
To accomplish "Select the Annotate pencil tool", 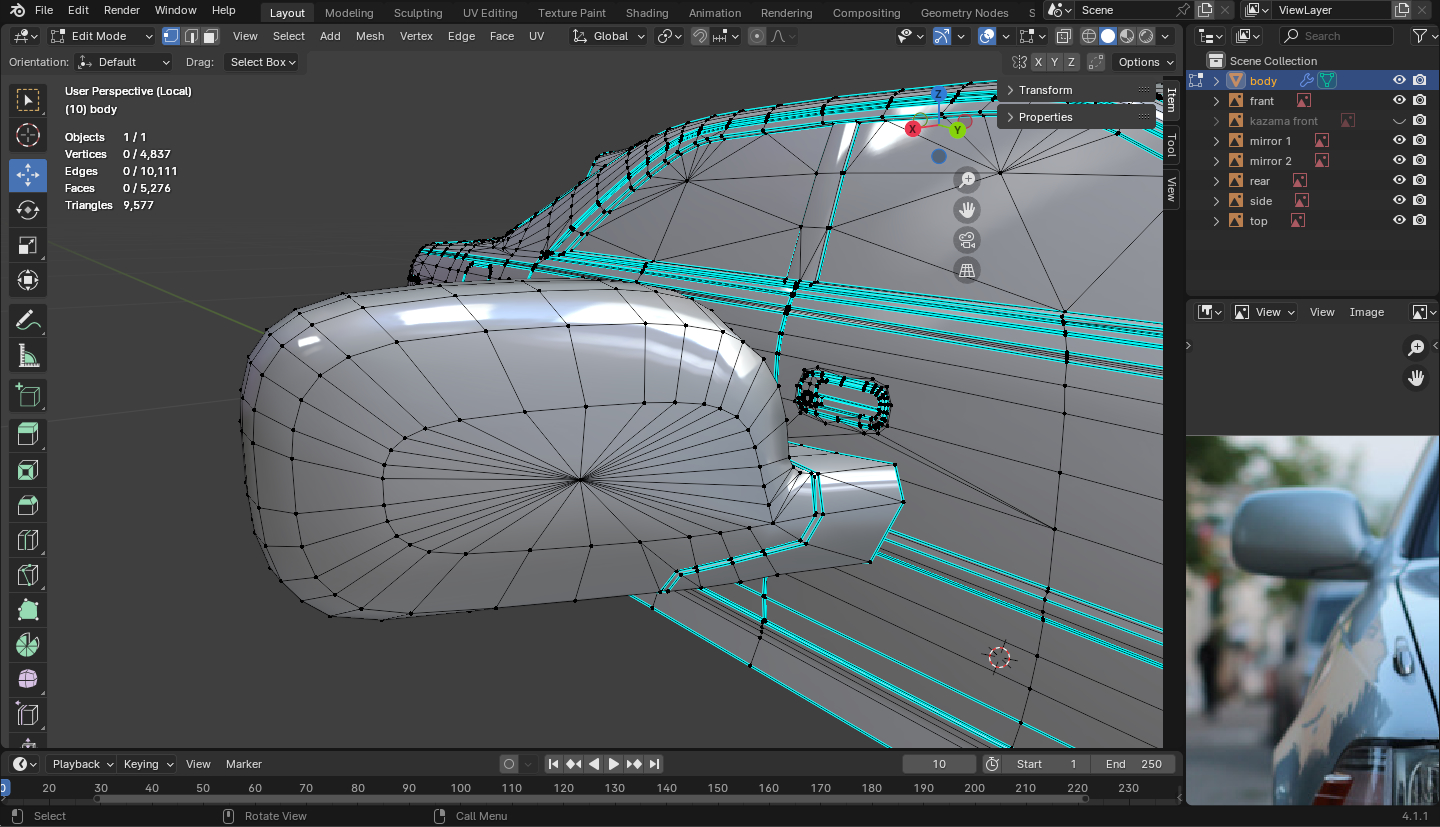I will tap(28, 320).
